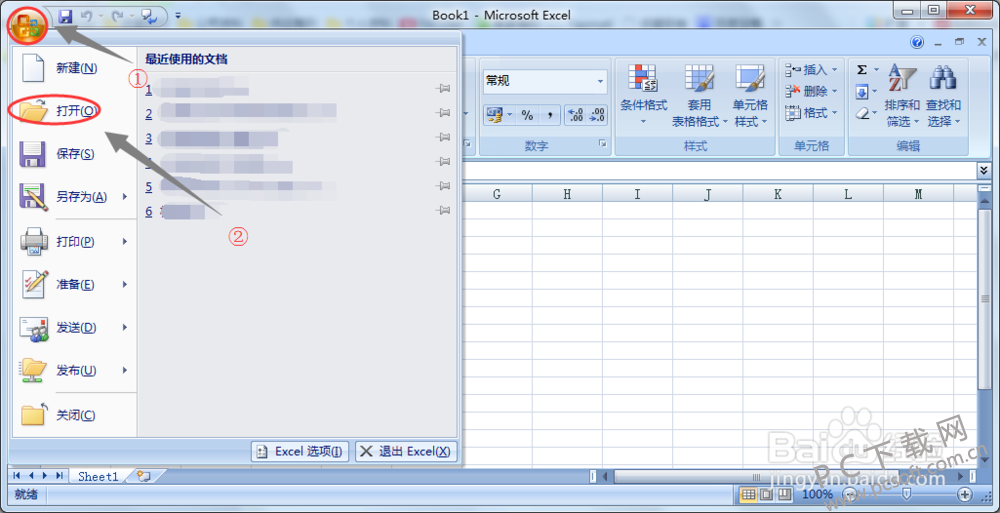
Task: Click the round Office Button
Action: point(27,24)
